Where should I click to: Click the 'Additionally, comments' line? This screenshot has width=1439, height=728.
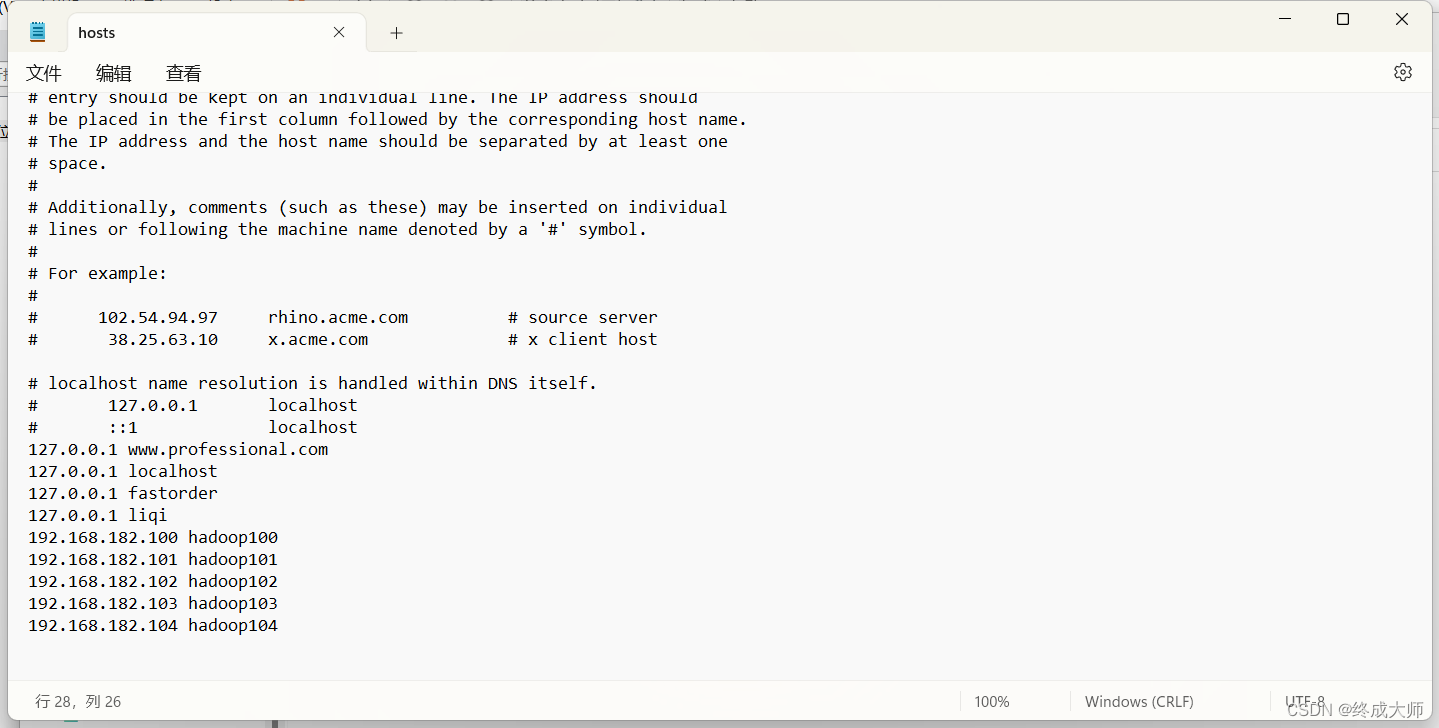[378, 207]
